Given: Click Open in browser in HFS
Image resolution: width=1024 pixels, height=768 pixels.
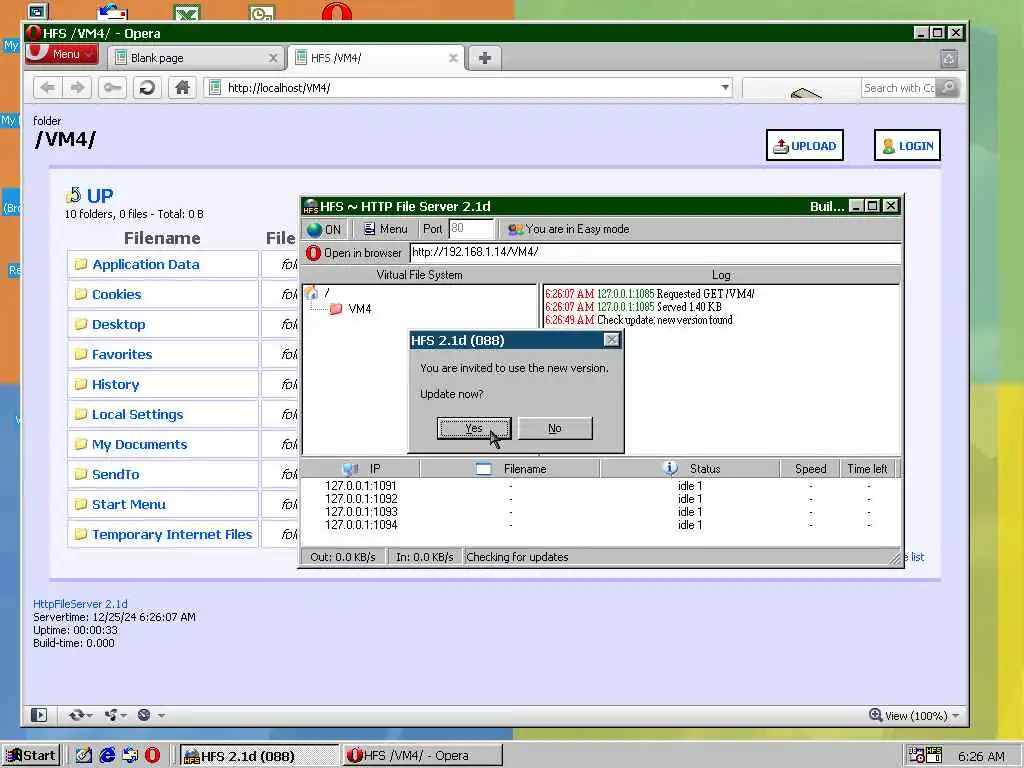Looking at the screenshot, I should 354,253.
